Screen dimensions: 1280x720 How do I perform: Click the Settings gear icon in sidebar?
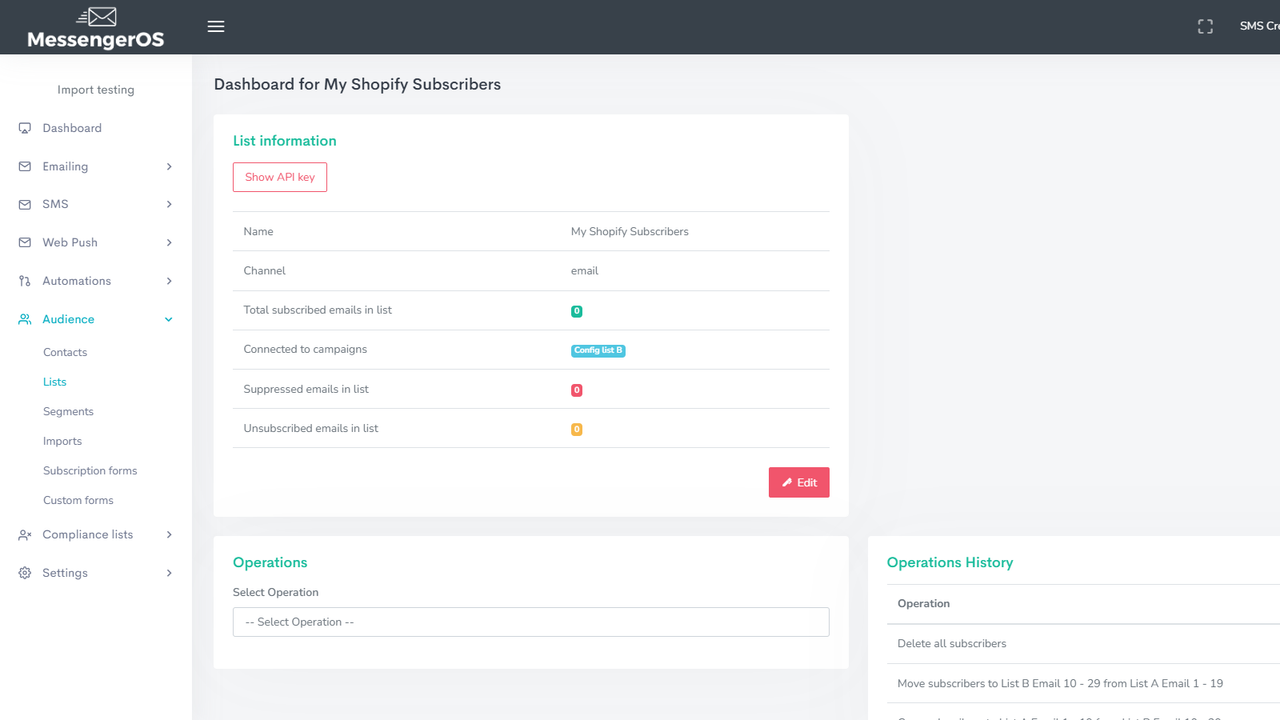tap(25, 573)
